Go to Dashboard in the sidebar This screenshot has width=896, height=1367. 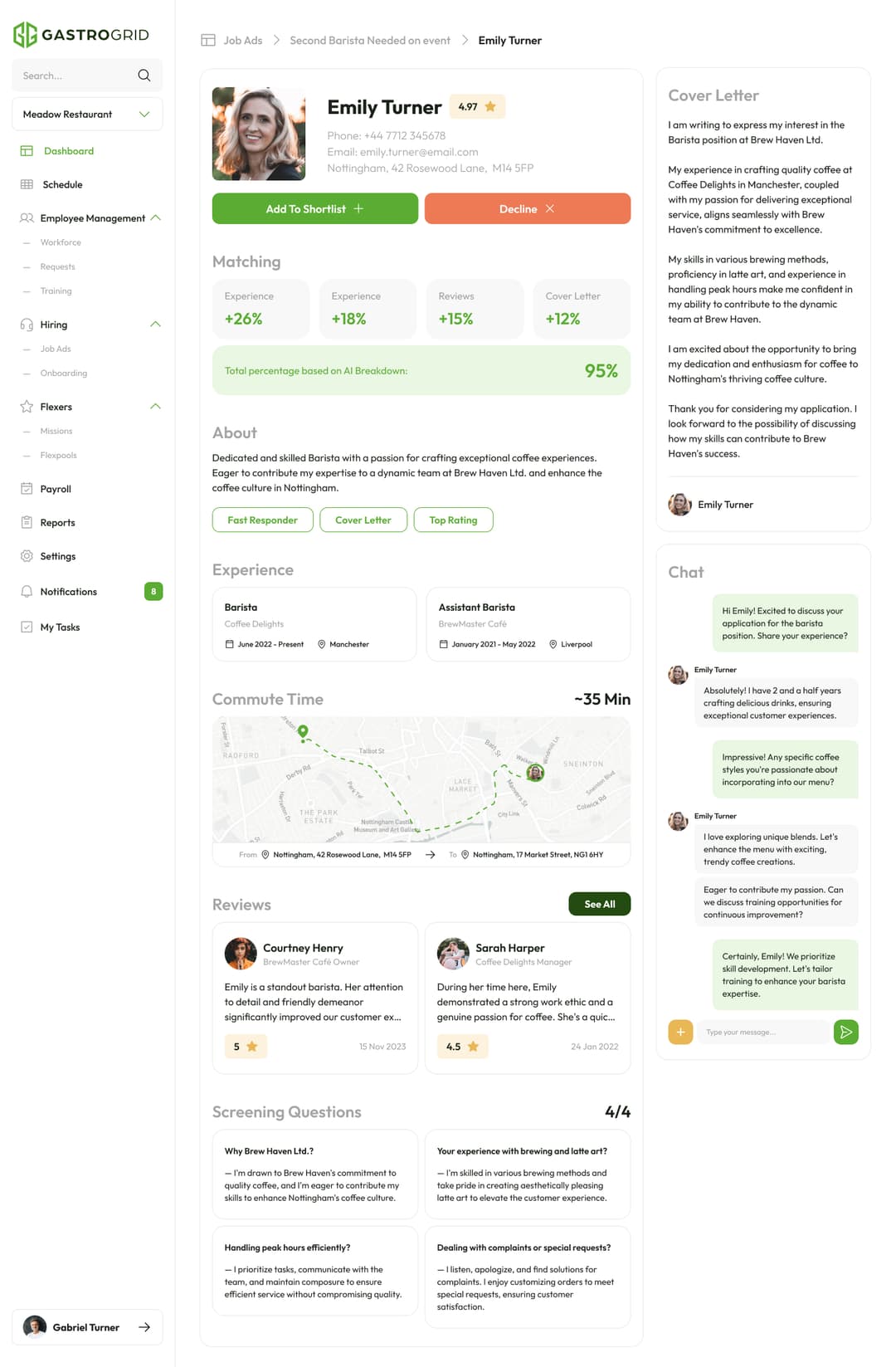pos(68,151)
